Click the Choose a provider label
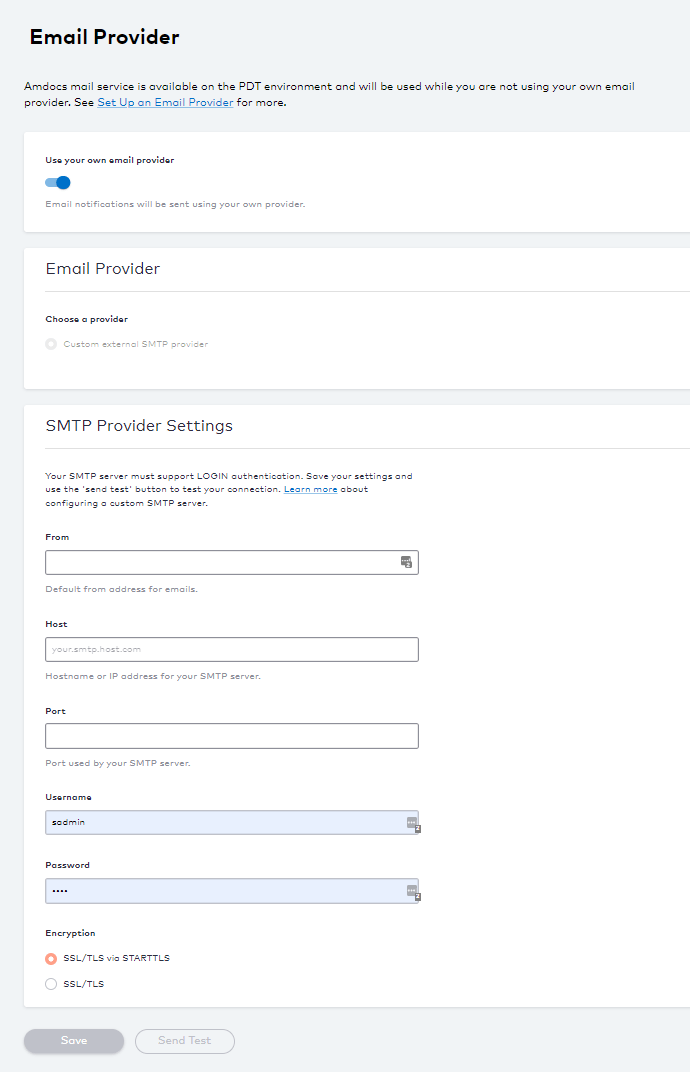 (87, 319)
